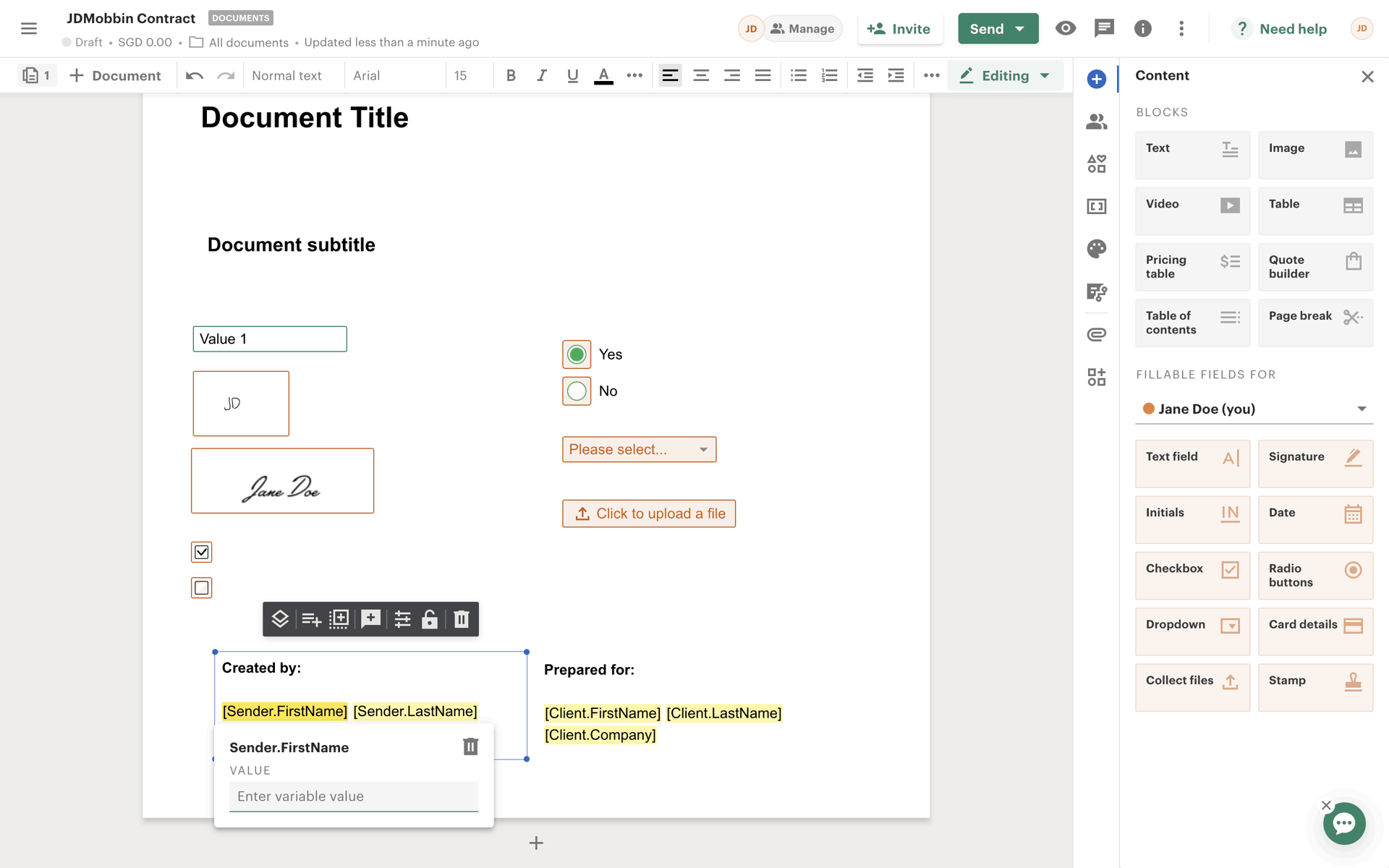This screenshot has width=1389, height=868.
Task: Click the undo arrow
Action: pos(194,75)
